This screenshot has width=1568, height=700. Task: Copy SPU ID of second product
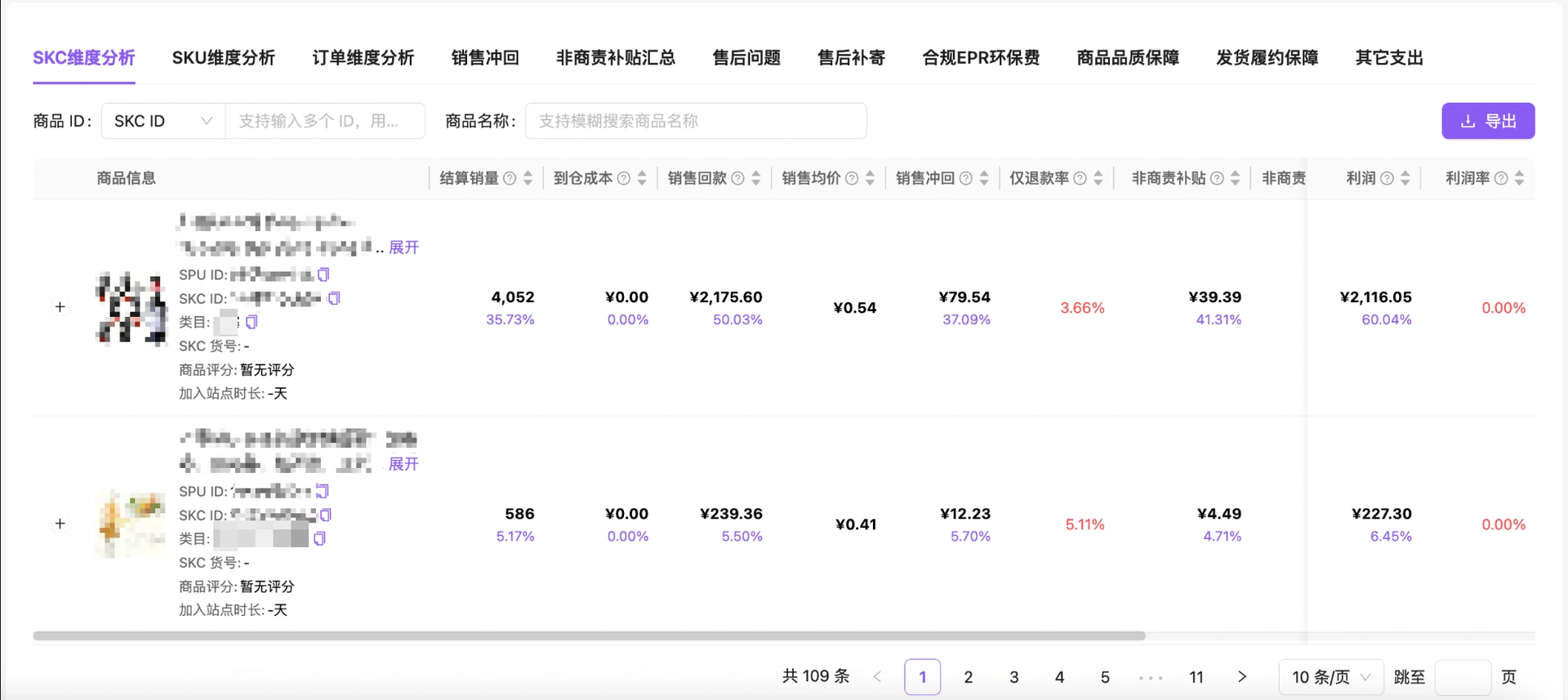tap(323, 491)
